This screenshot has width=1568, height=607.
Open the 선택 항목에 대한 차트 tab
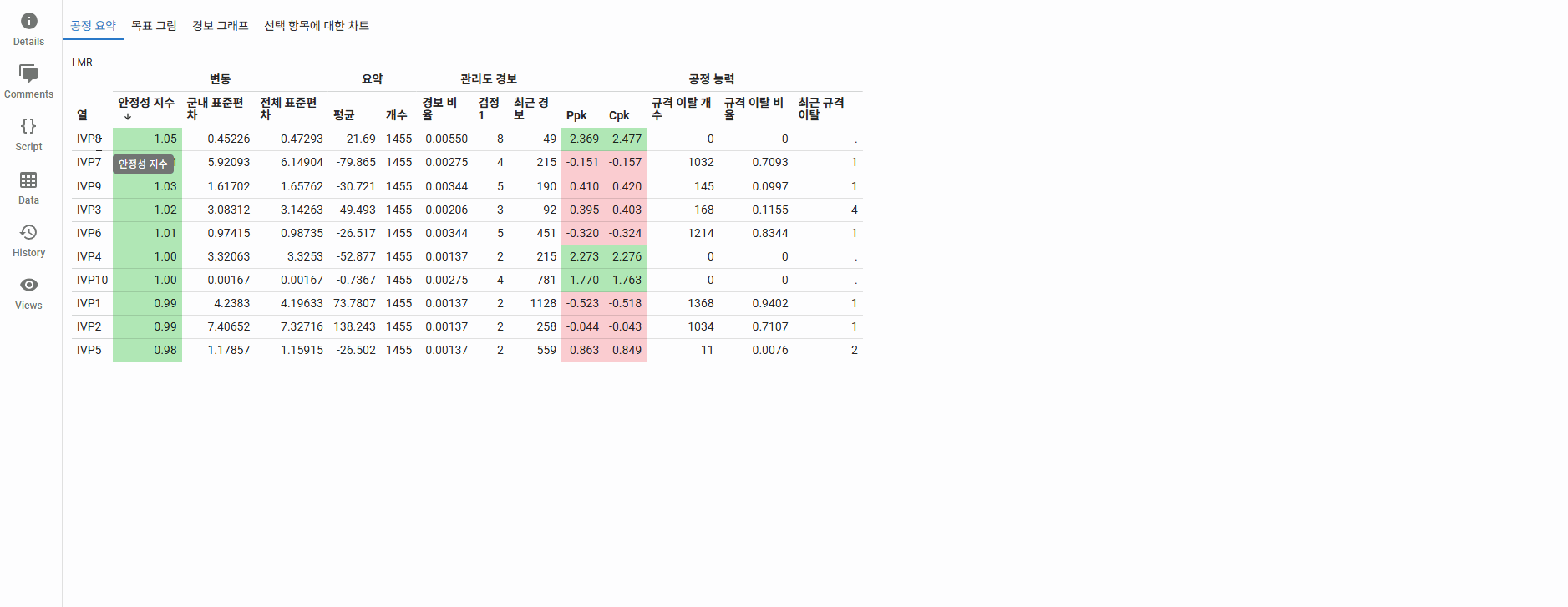317,26
